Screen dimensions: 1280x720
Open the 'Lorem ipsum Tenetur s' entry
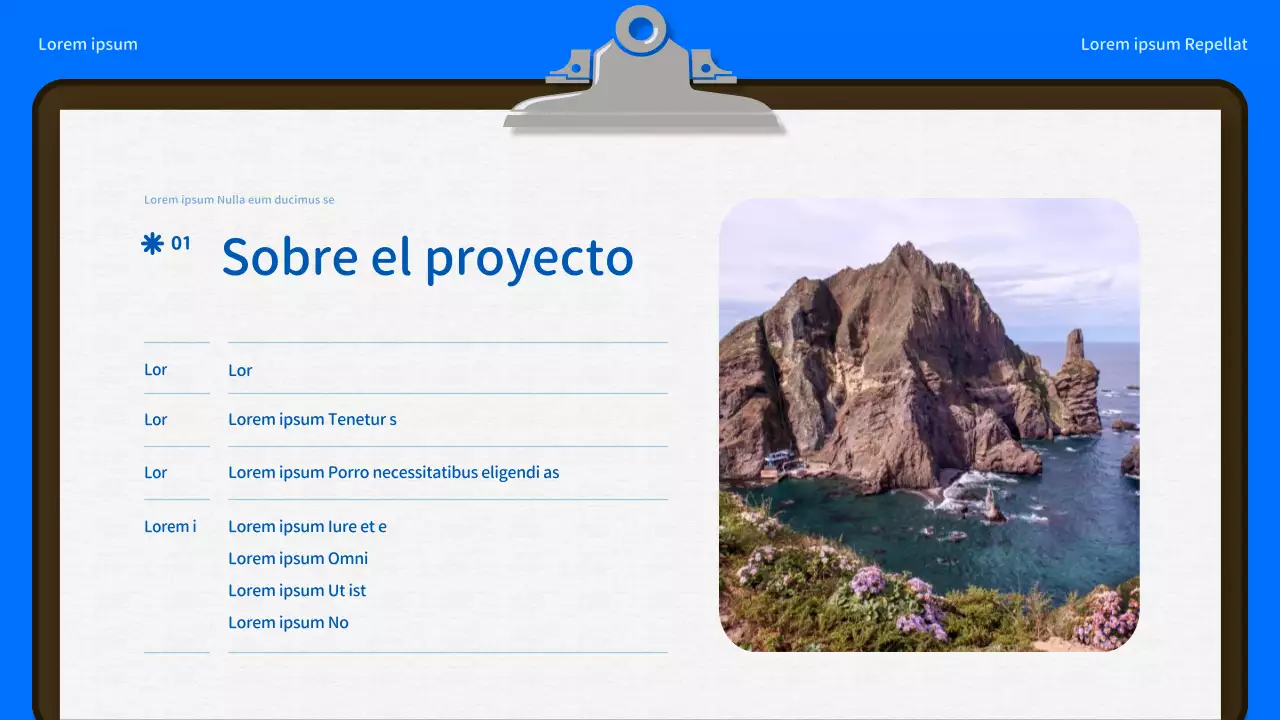click(312, 419)
